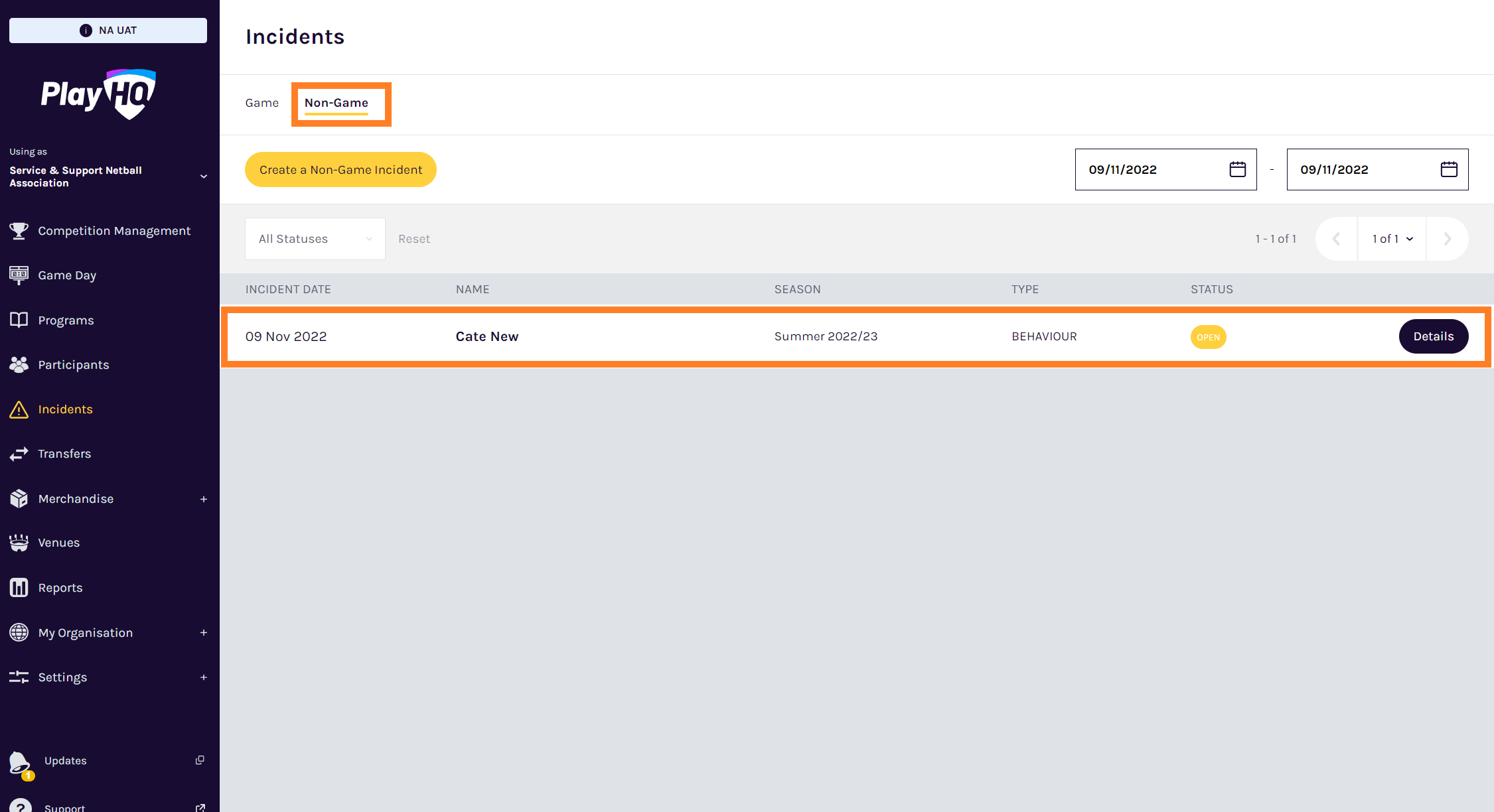Go to next page arrow
1494x812 pixels.
tap(1448, 239)
